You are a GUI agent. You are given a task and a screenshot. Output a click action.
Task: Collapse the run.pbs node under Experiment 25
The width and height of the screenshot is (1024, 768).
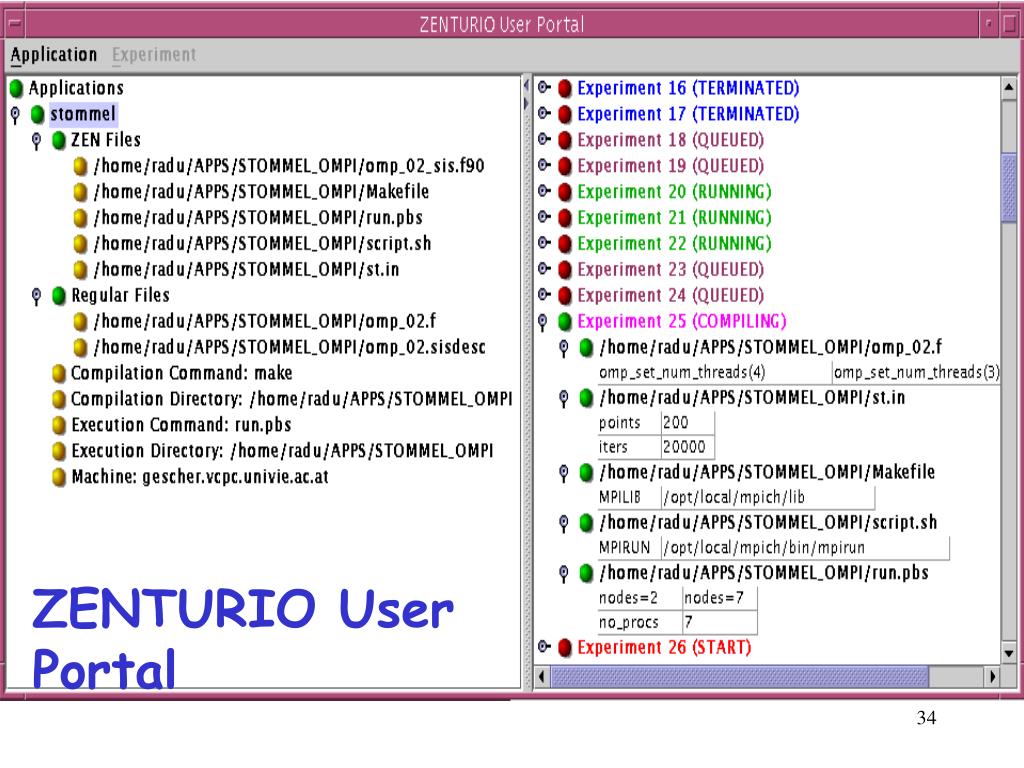(564, 573)
